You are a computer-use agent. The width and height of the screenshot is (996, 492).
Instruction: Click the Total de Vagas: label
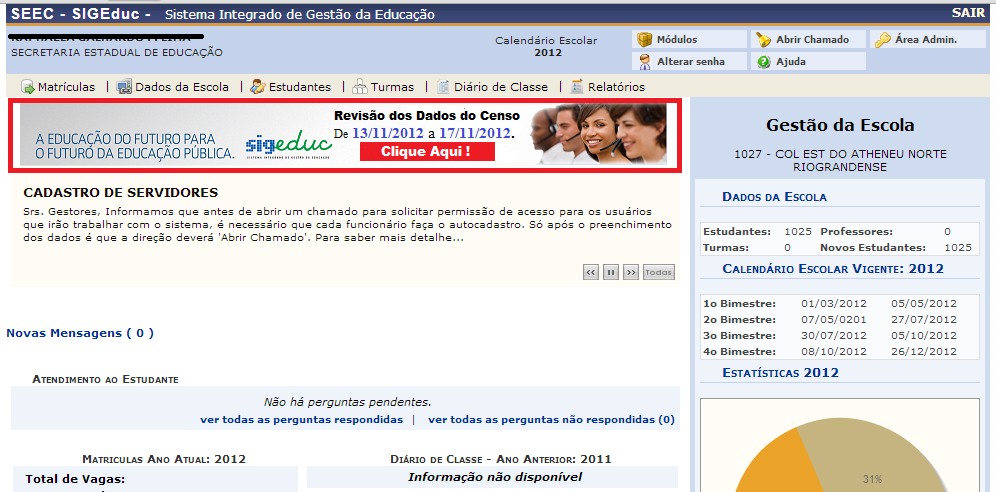(75, 479)
